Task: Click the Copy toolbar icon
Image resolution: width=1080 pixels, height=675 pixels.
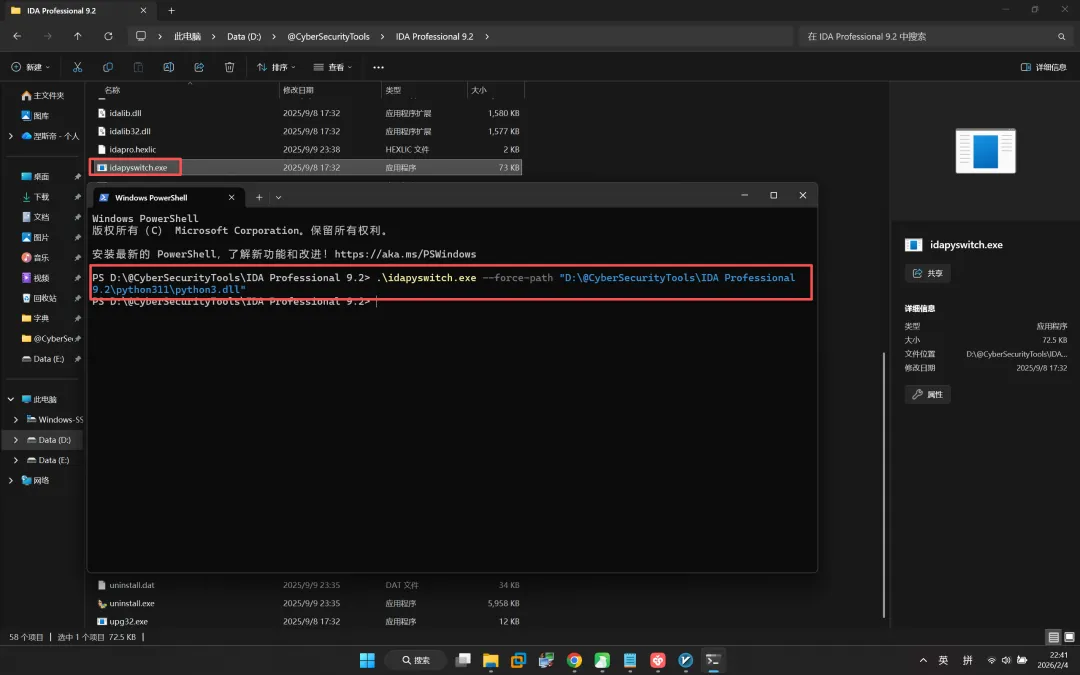Action: pyautogui.click(x=107, y=67)
